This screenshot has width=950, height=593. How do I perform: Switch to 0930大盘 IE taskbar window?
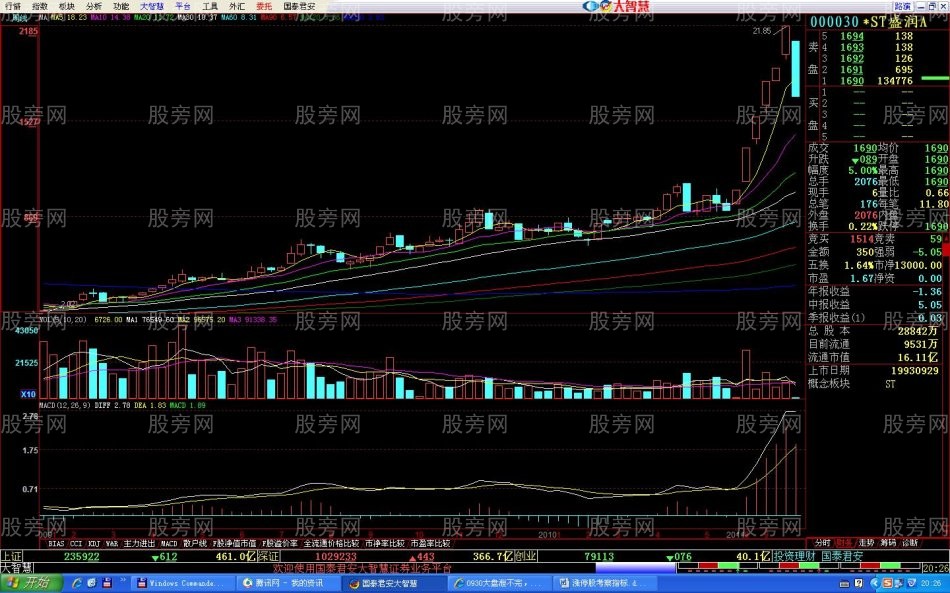(500, 583)
